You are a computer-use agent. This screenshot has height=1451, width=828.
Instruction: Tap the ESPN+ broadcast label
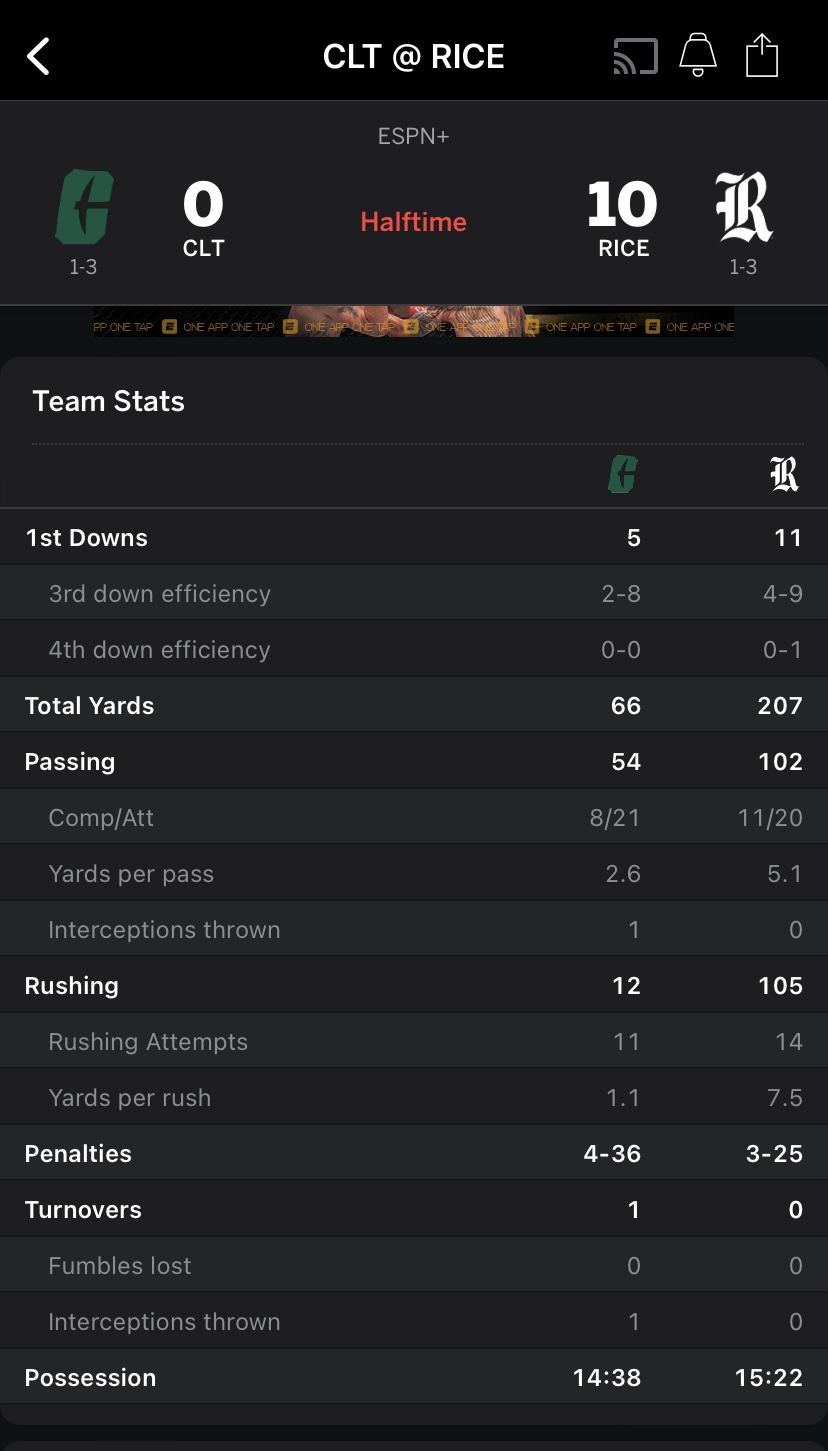[414, 136]
